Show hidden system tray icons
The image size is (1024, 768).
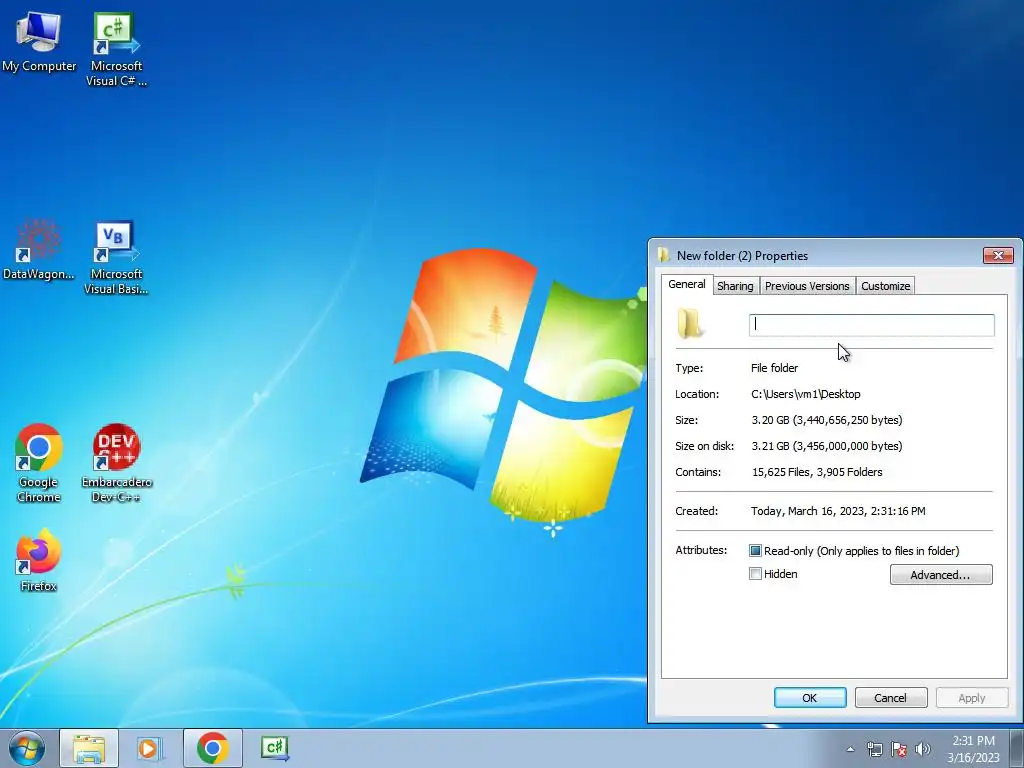pos(850,749)
